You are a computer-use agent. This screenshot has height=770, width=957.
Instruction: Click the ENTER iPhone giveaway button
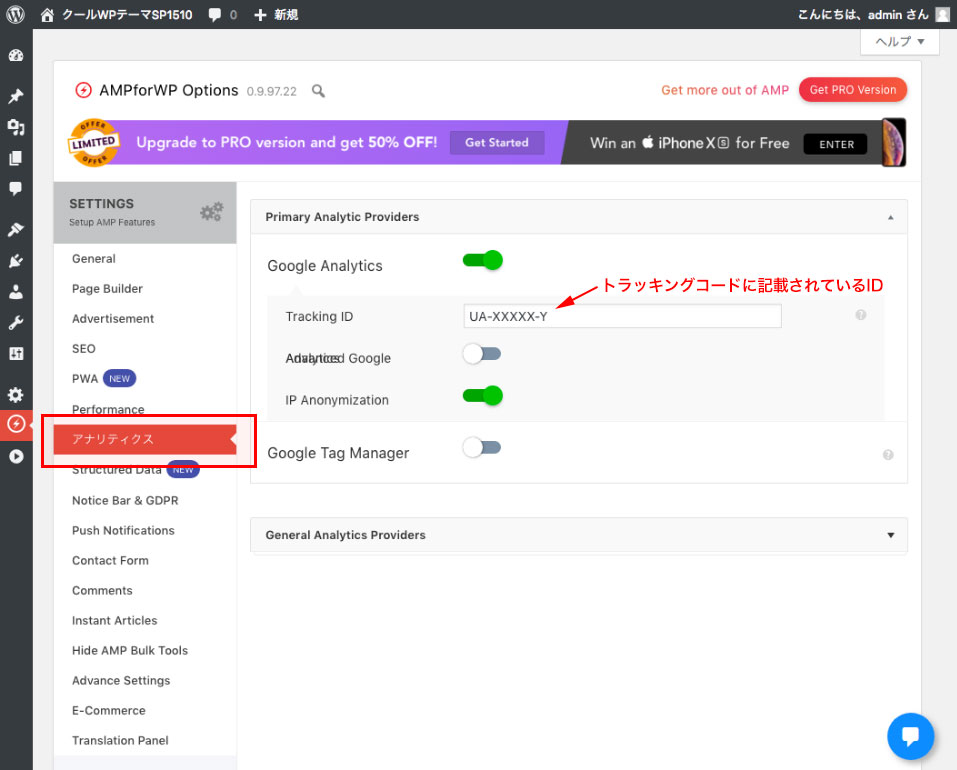836,144
